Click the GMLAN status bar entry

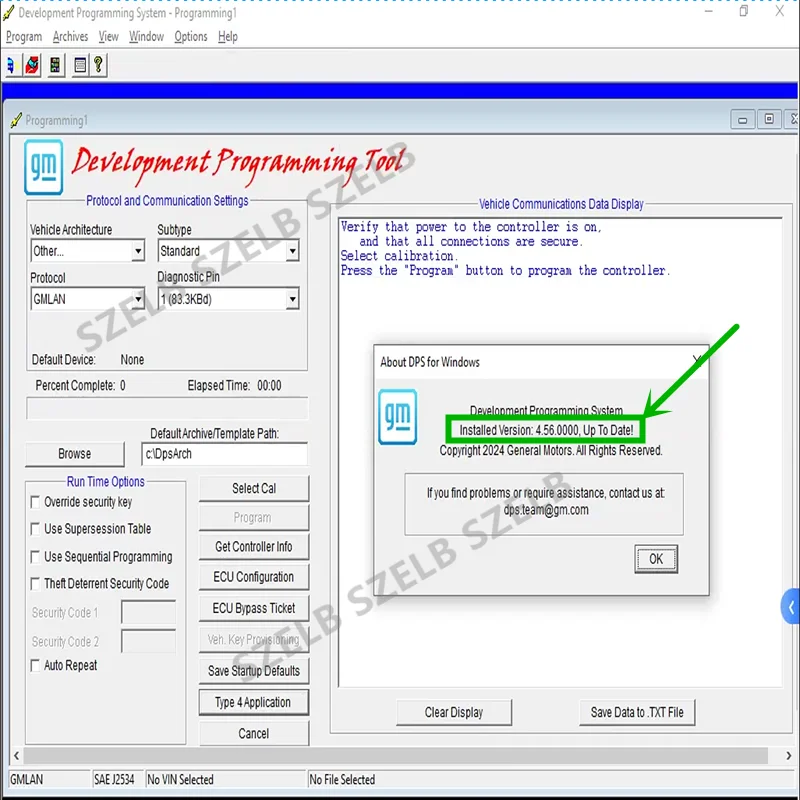click(49, 780)
